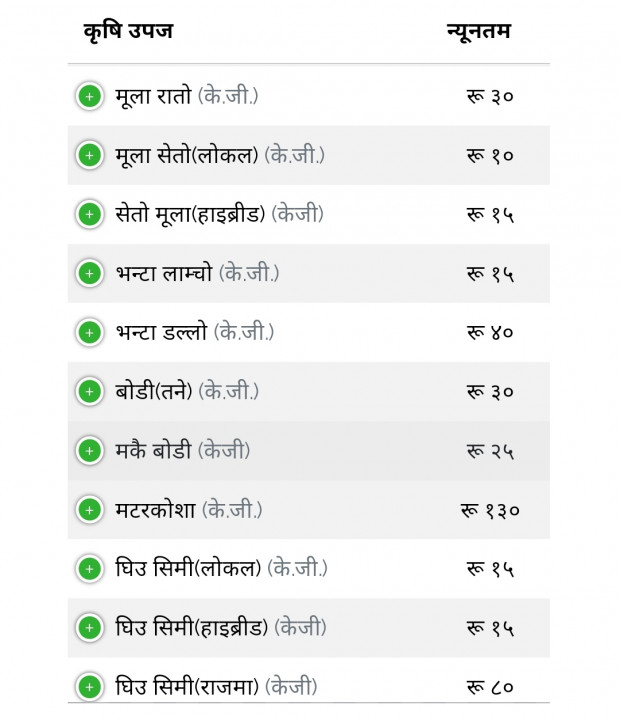Expand the मूला रातो row plus icon
This screenshot has width=620, height=720.
coord(90,96)
